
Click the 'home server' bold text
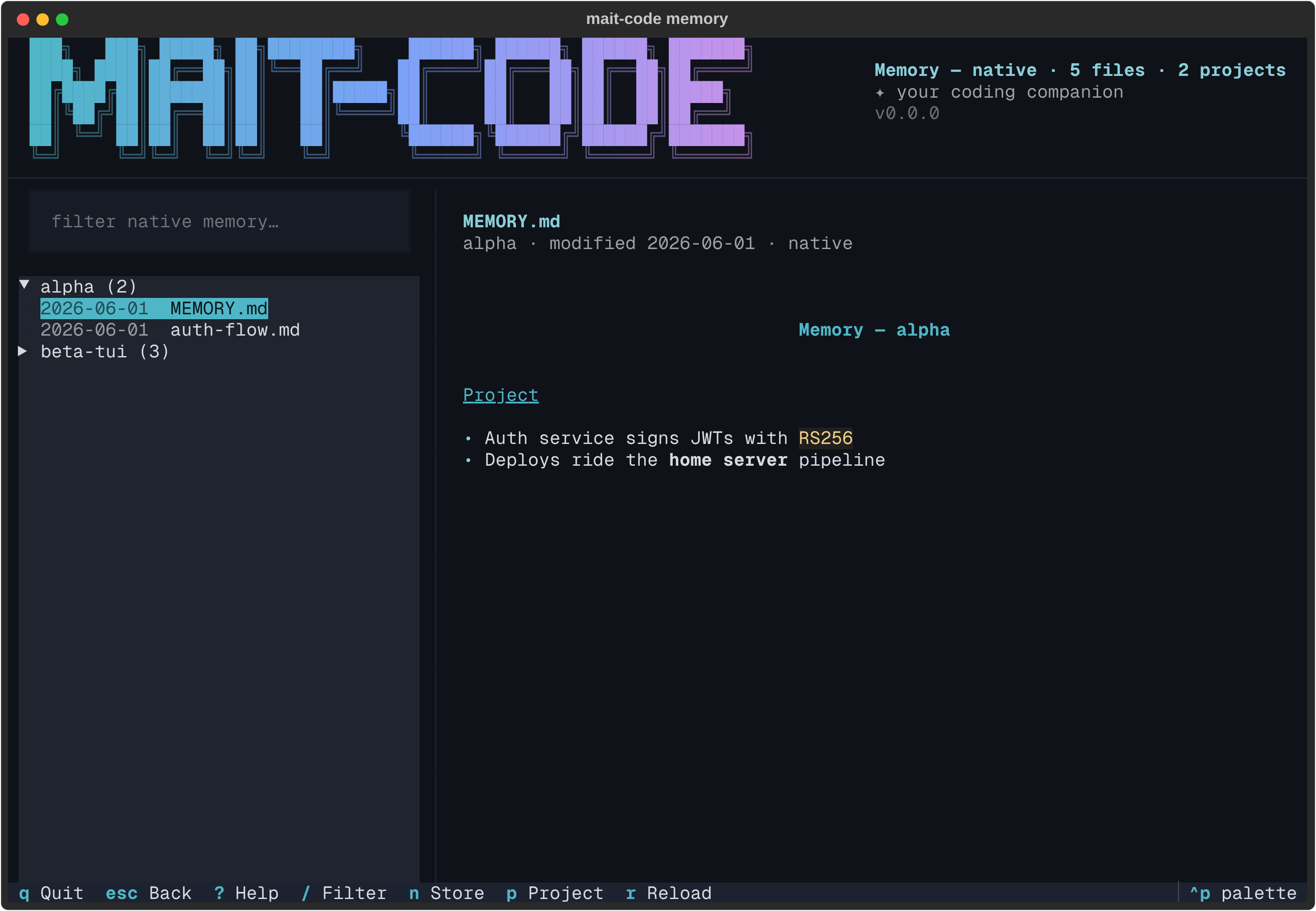point(728,459)
